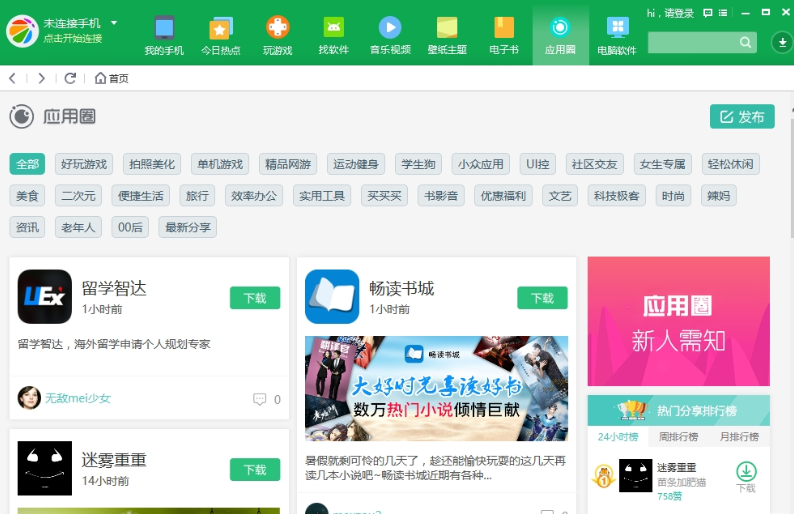
Task: Return to 首页 home
Action: [112, 78]
